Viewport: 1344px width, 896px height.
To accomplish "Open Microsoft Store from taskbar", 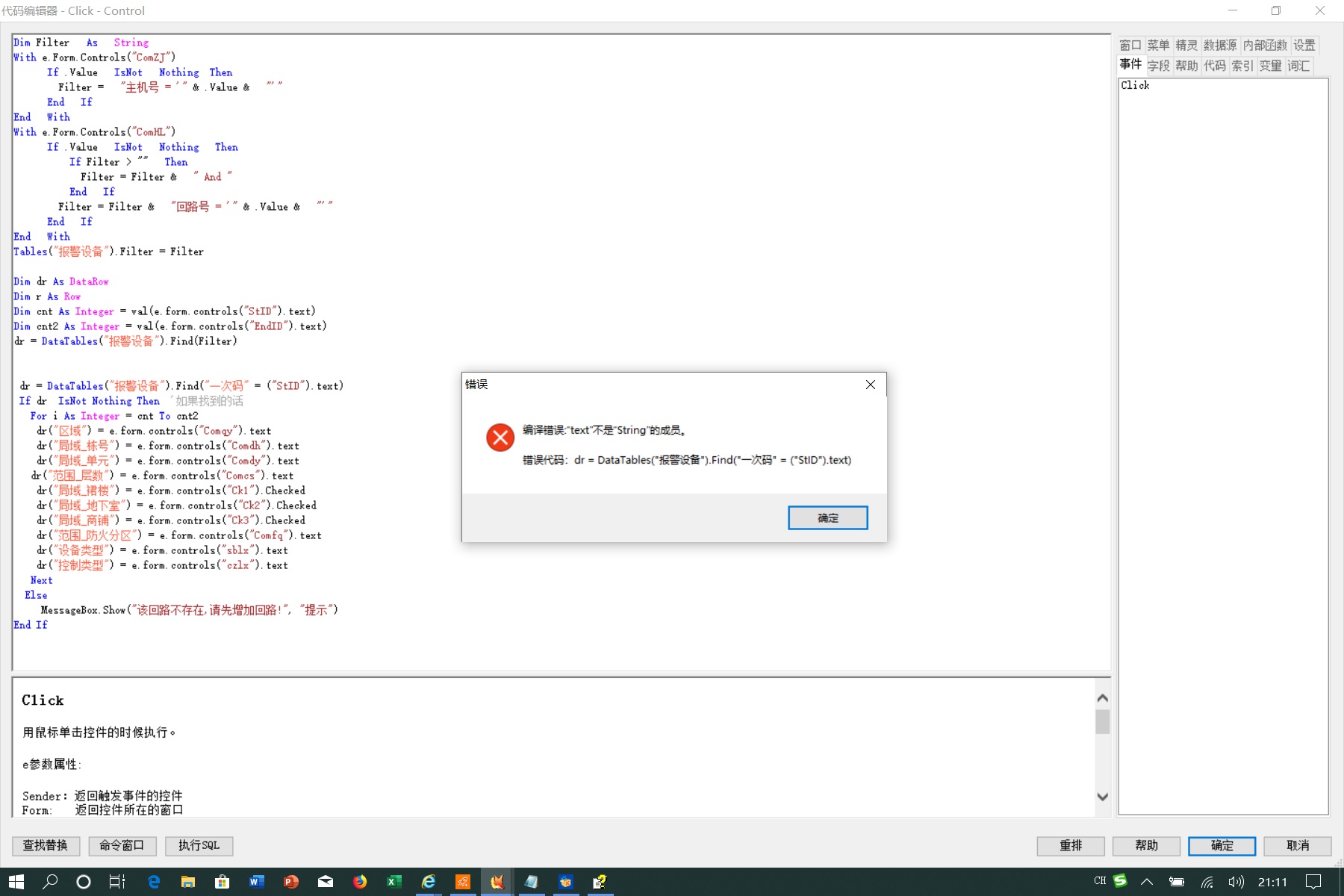I will click(223, 882).
